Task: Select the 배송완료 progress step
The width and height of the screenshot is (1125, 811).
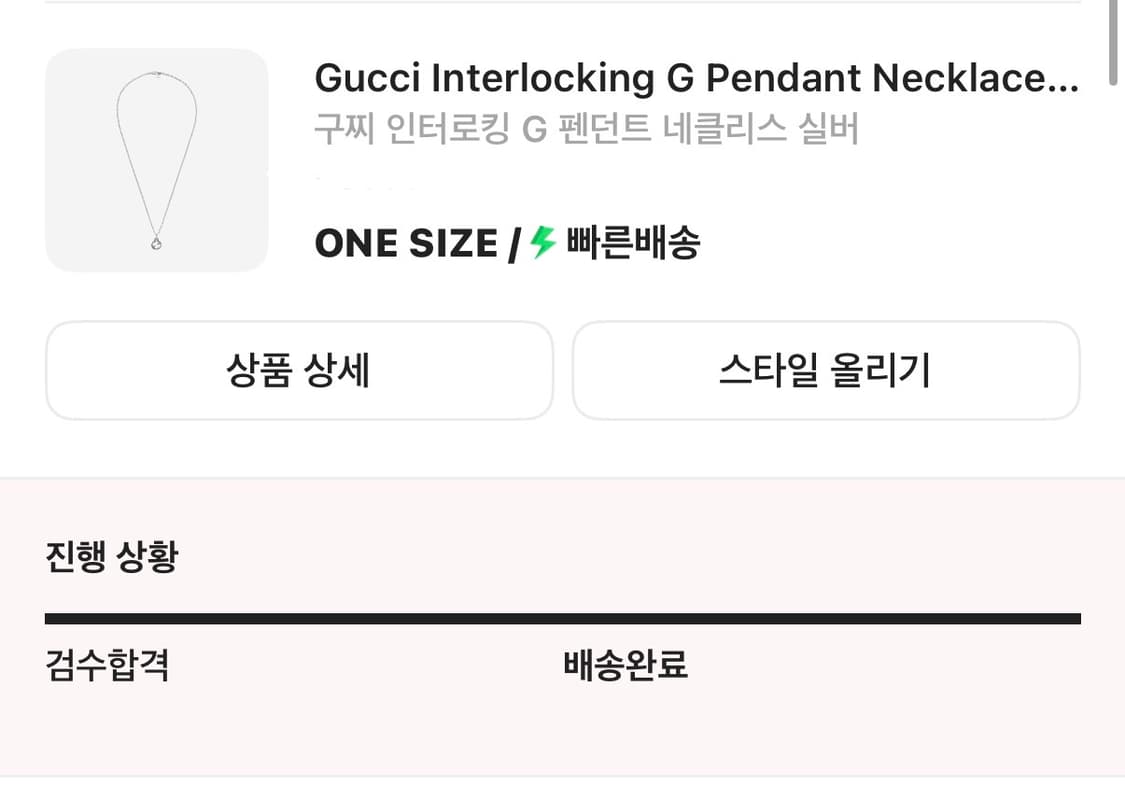Action: coord(625,665)
